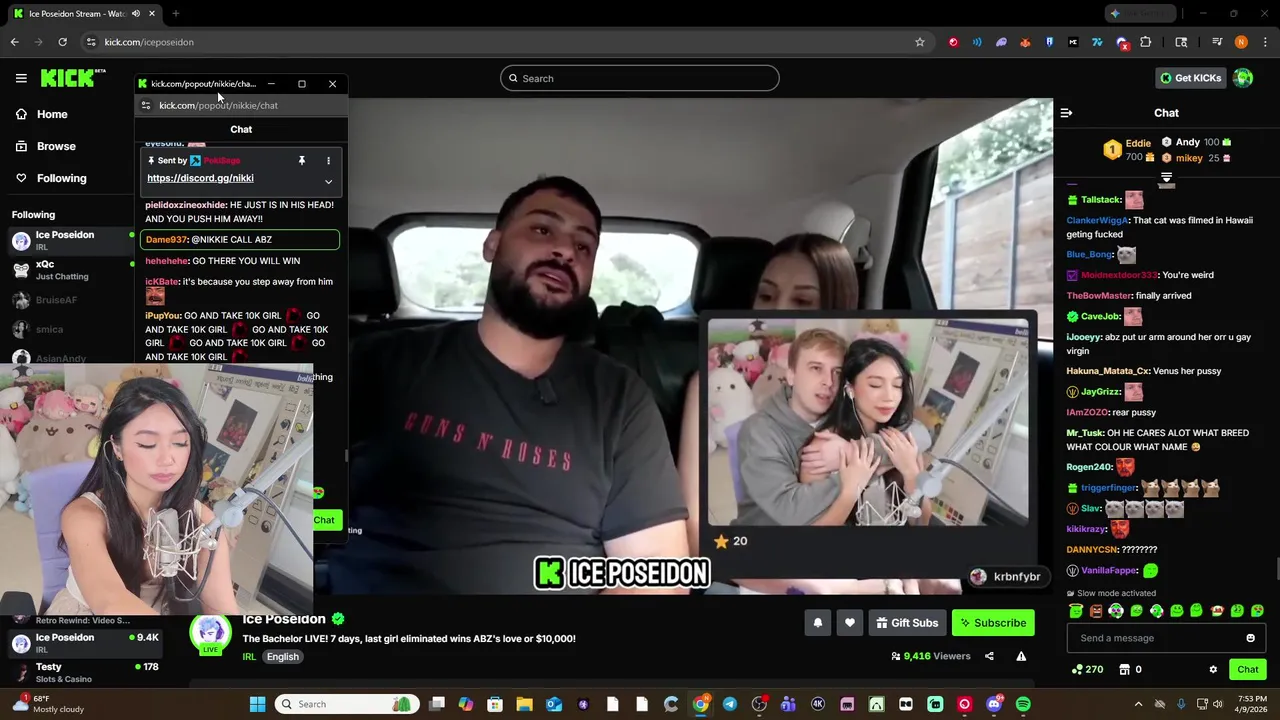Open Chrome extensions puzzle icon
The width and height of the screenshot is (1280, 720).
[1145, 42]
